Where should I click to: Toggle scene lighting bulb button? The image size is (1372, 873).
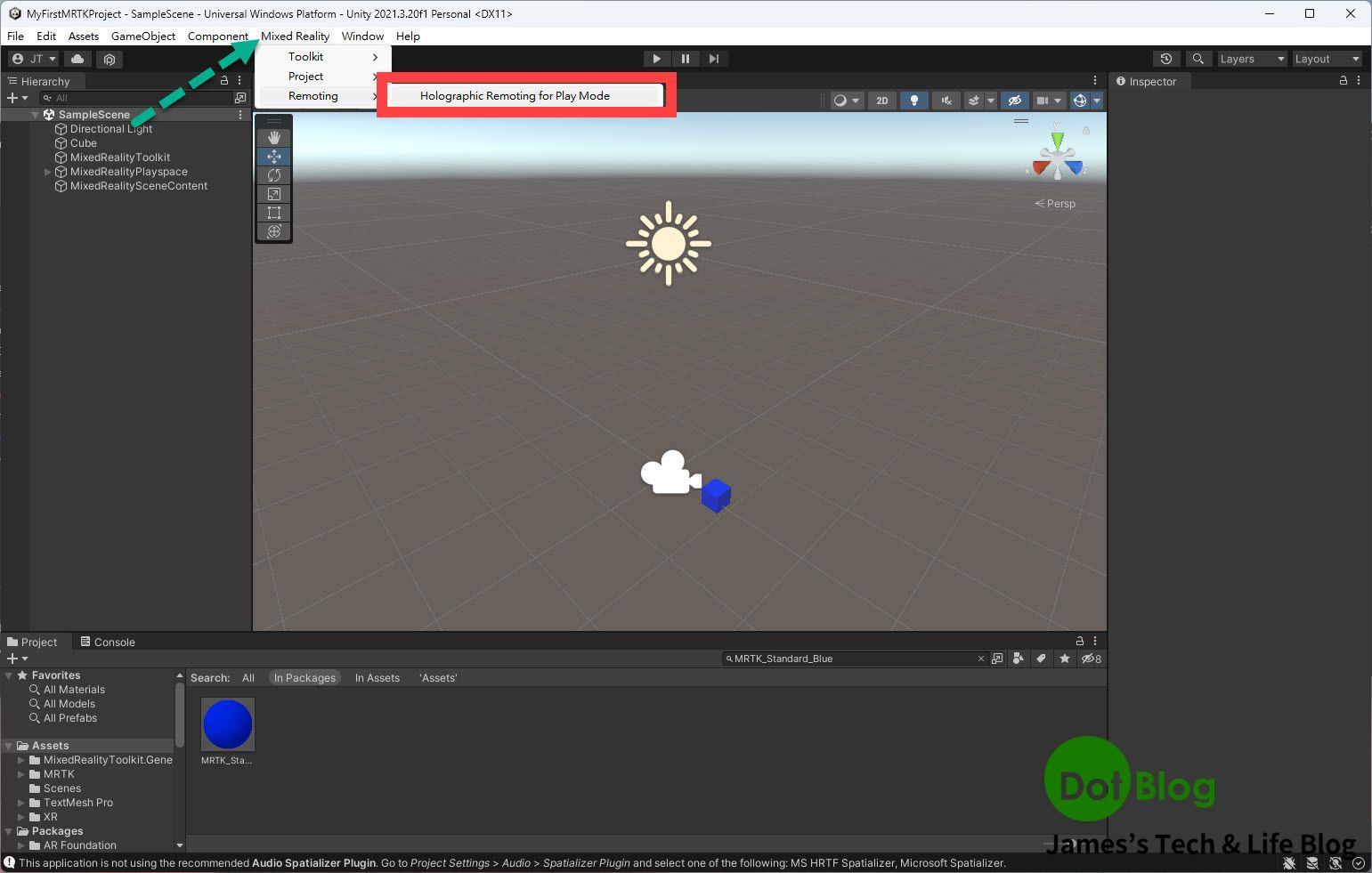[x=913, y=101]
